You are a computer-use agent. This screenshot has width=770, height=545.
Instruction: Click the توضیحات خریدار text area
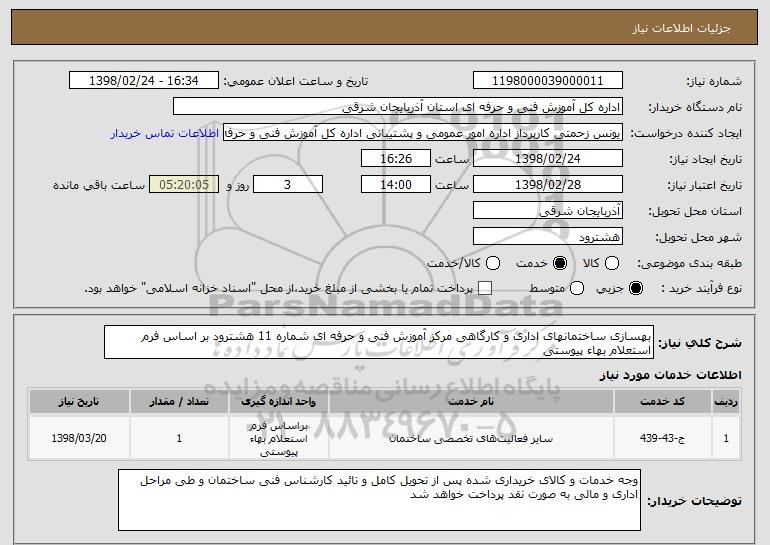[379, 500]
